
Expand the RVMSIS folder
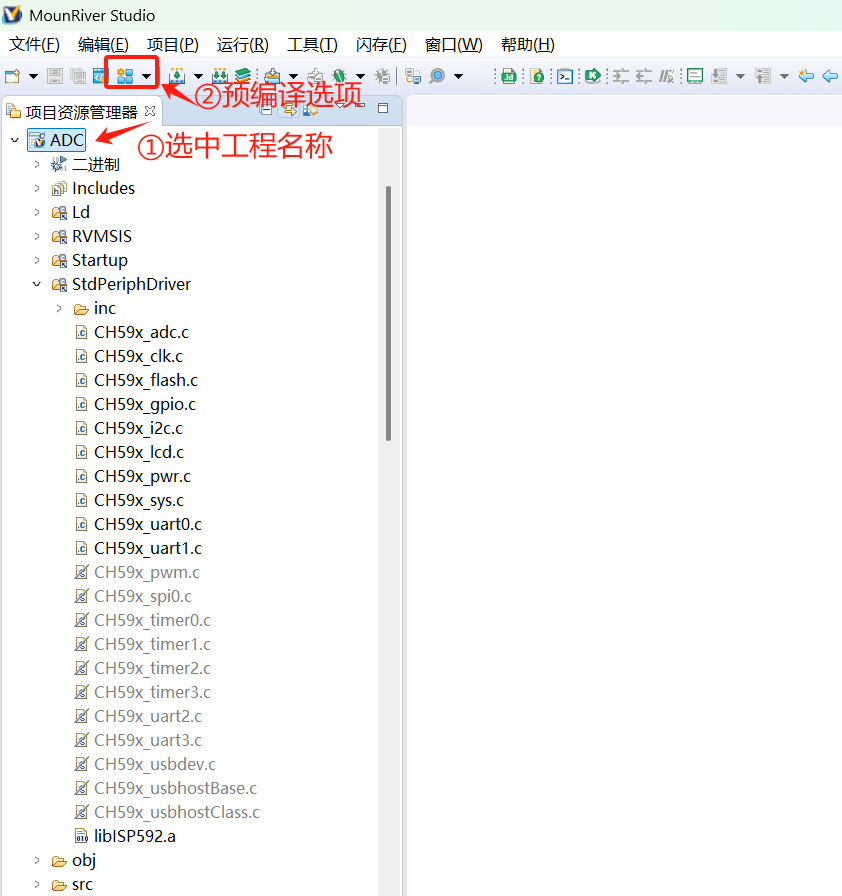[x=37, y=236]
